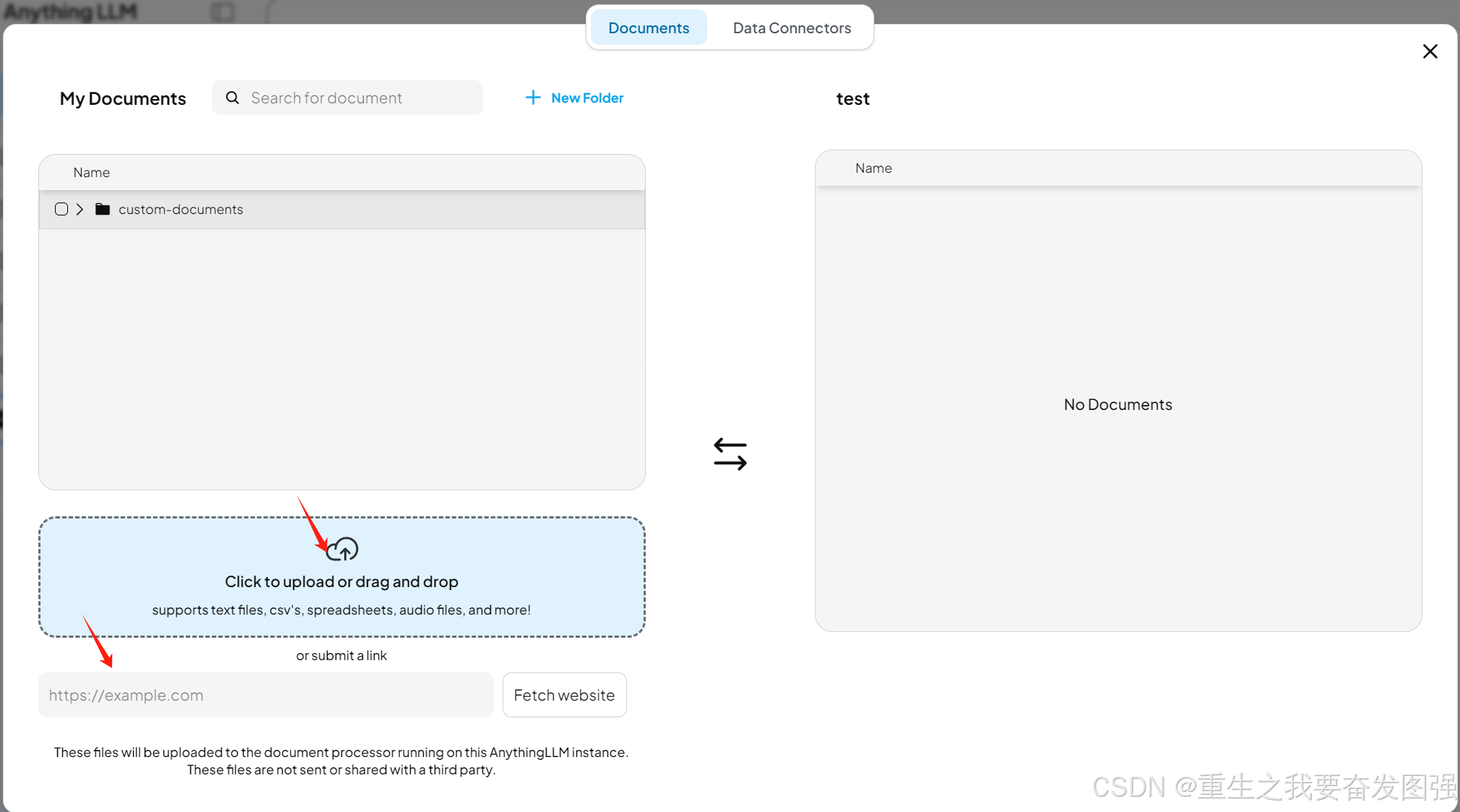The height and width of the screenshot is (812, 1460).
Task: Open the Data Connectors tab
Action: coord(792,27)
